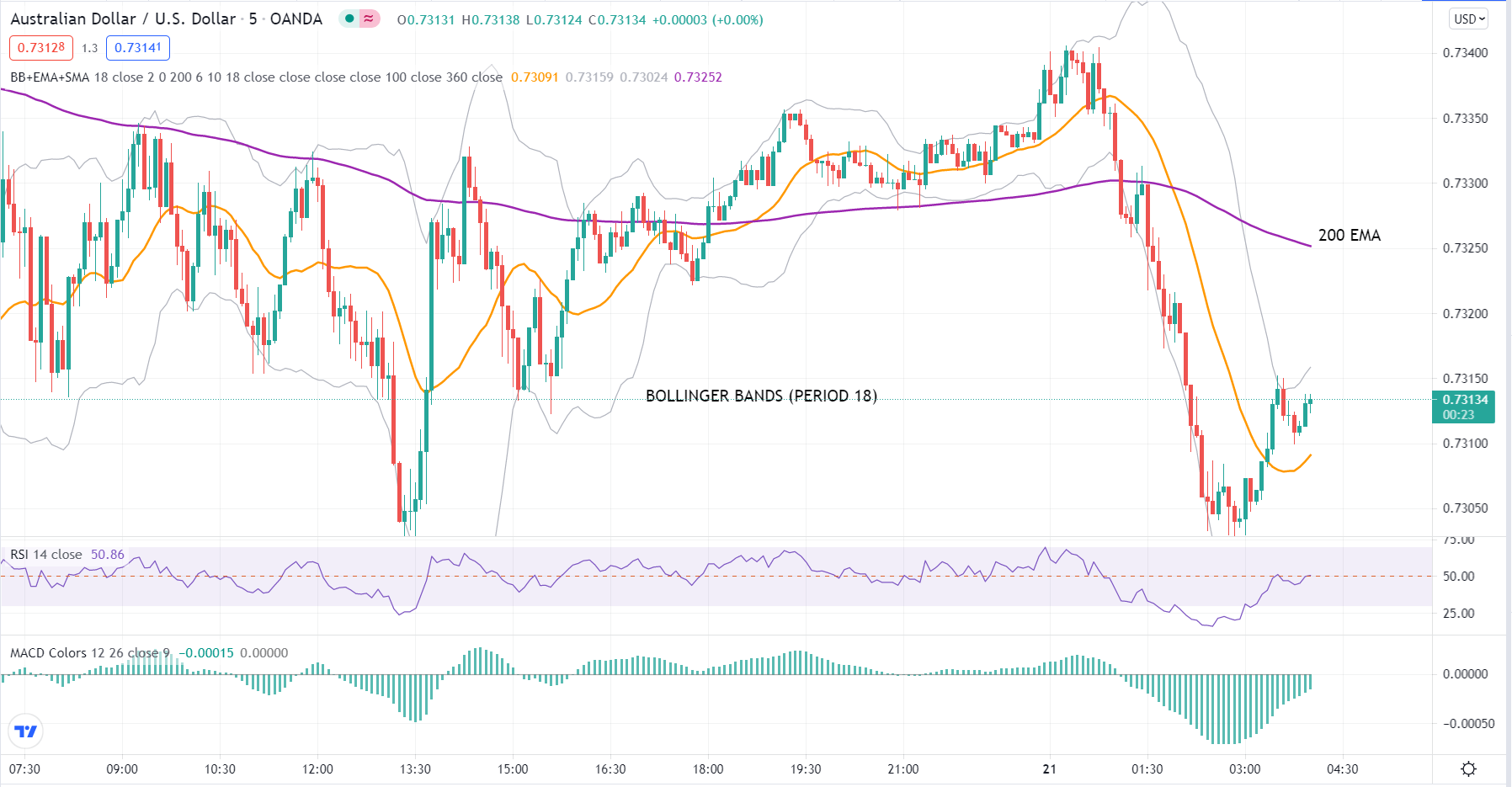Click the 0.73350 price scale label
The width and height of the screenshot is (1512, 787).
(1465, 119)
